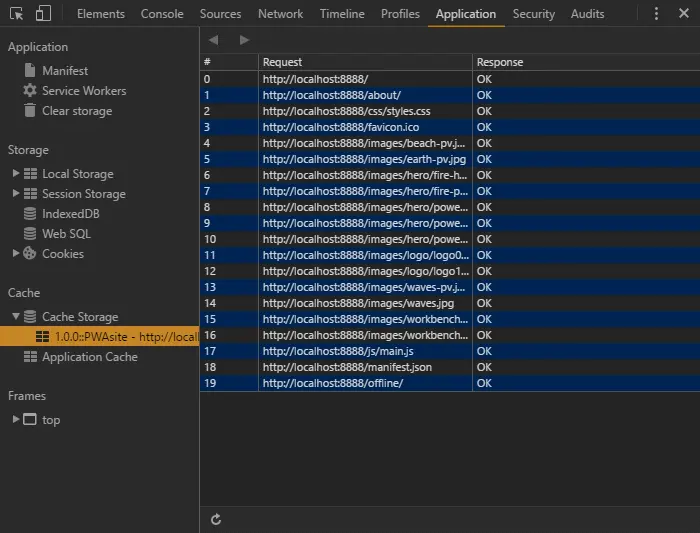
Task: Go to the next cache page arrow
Action: tap(244, 40)
